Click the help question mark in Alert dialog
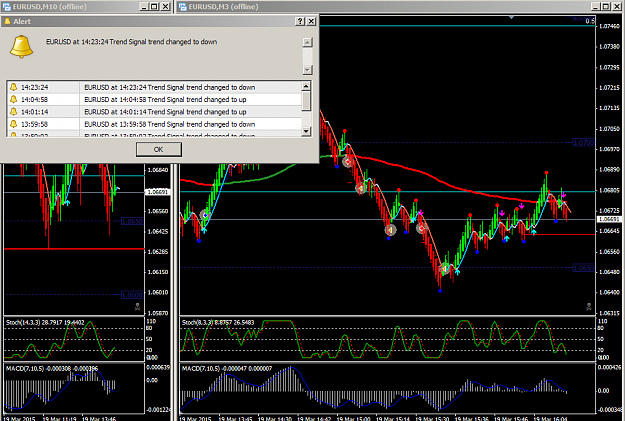This screenshot has width=625, height=421. [x=300, y=22]
